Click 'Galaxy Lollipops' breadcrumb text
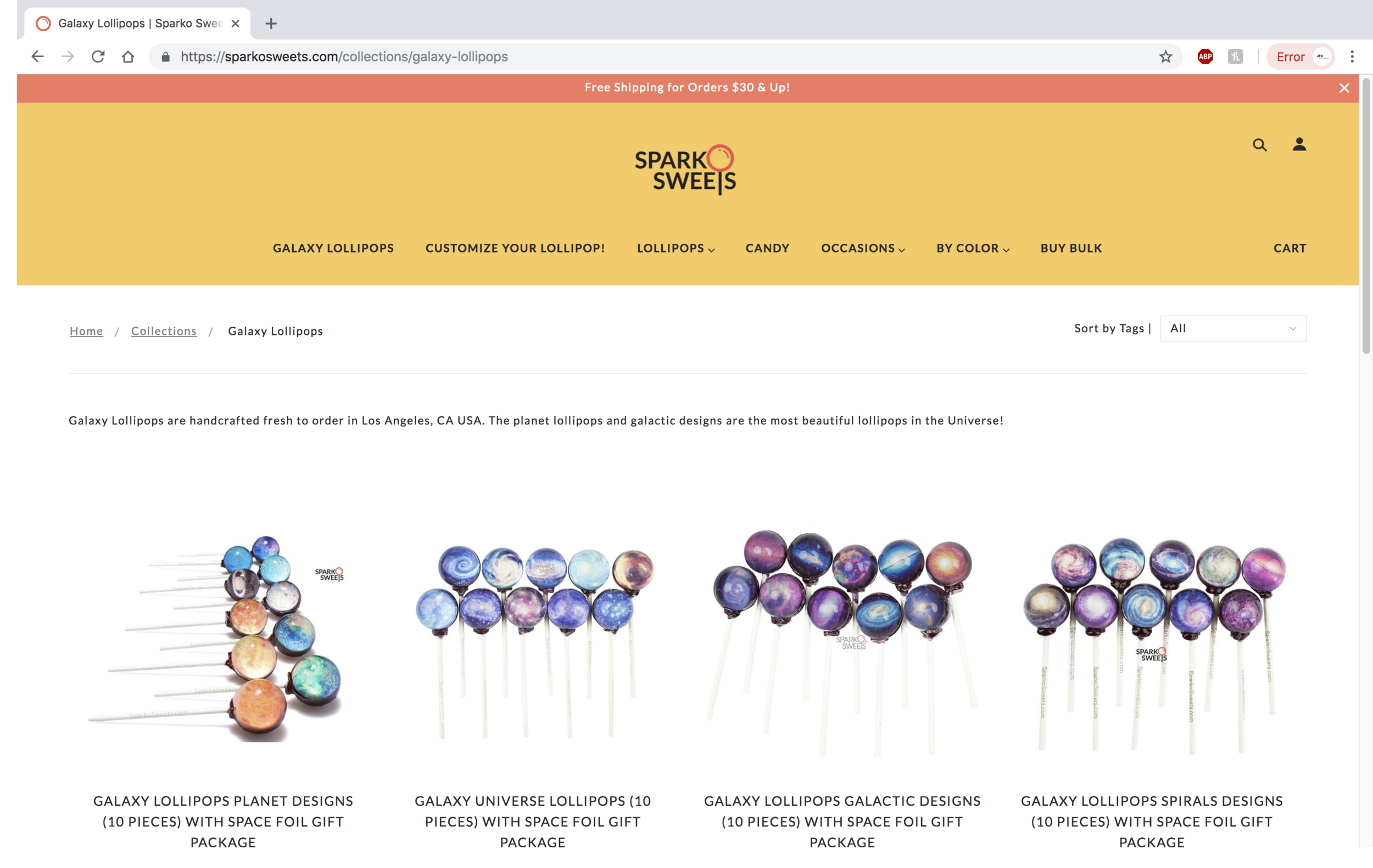The width and height of the screenshot is (1373, 868). (x=275, y=331)
